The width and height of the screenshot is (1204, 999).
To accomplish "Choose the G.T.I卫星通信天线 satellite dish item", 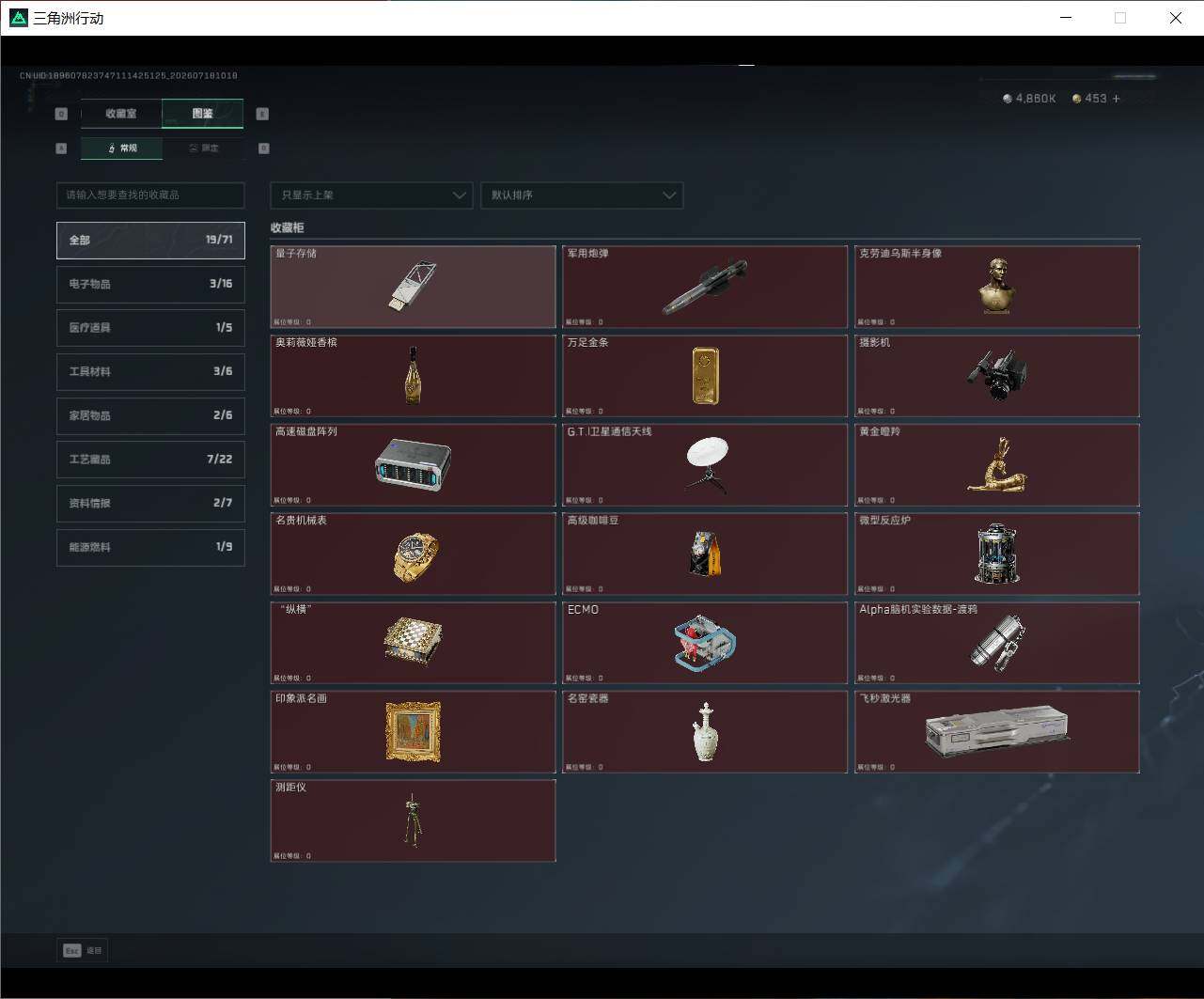I will [705, 465].
